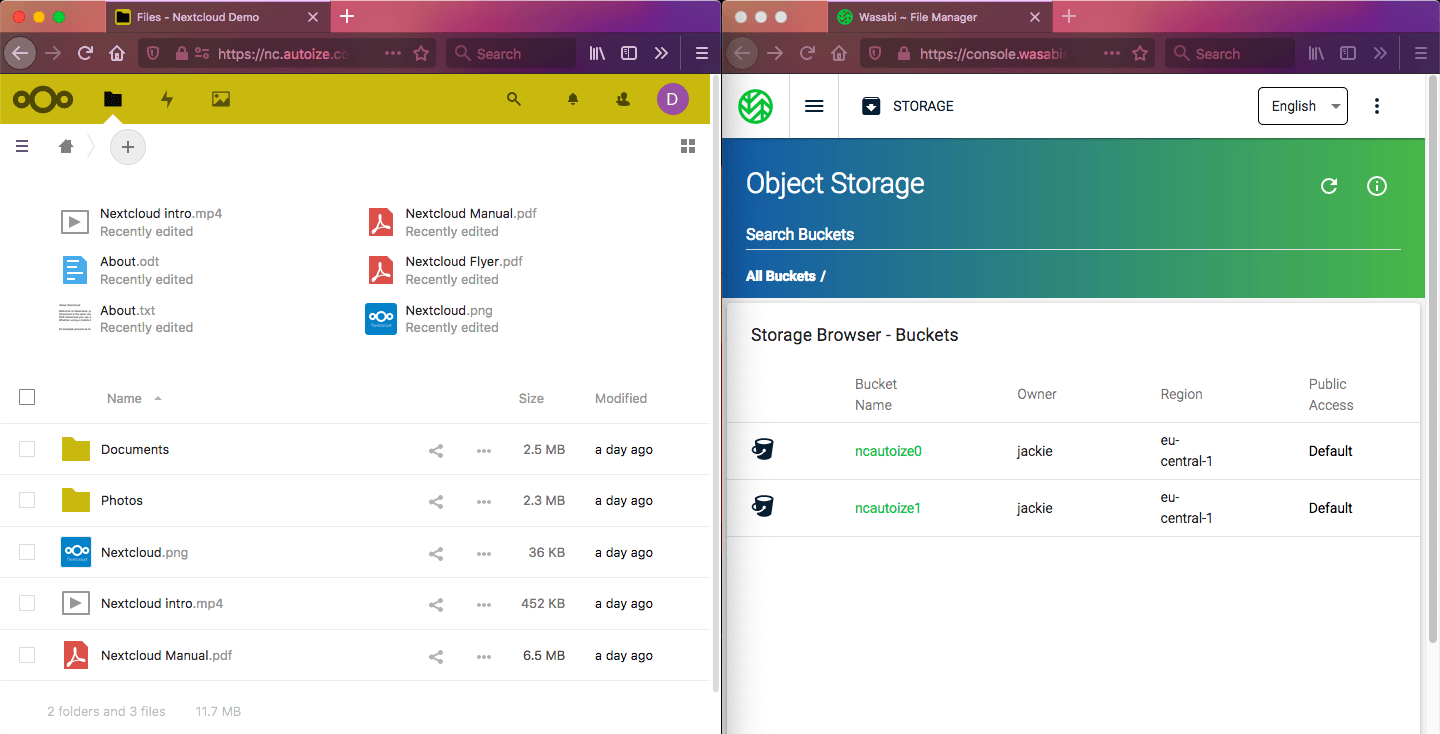
Task: Open the English language dropdown
Action: 1302,106
